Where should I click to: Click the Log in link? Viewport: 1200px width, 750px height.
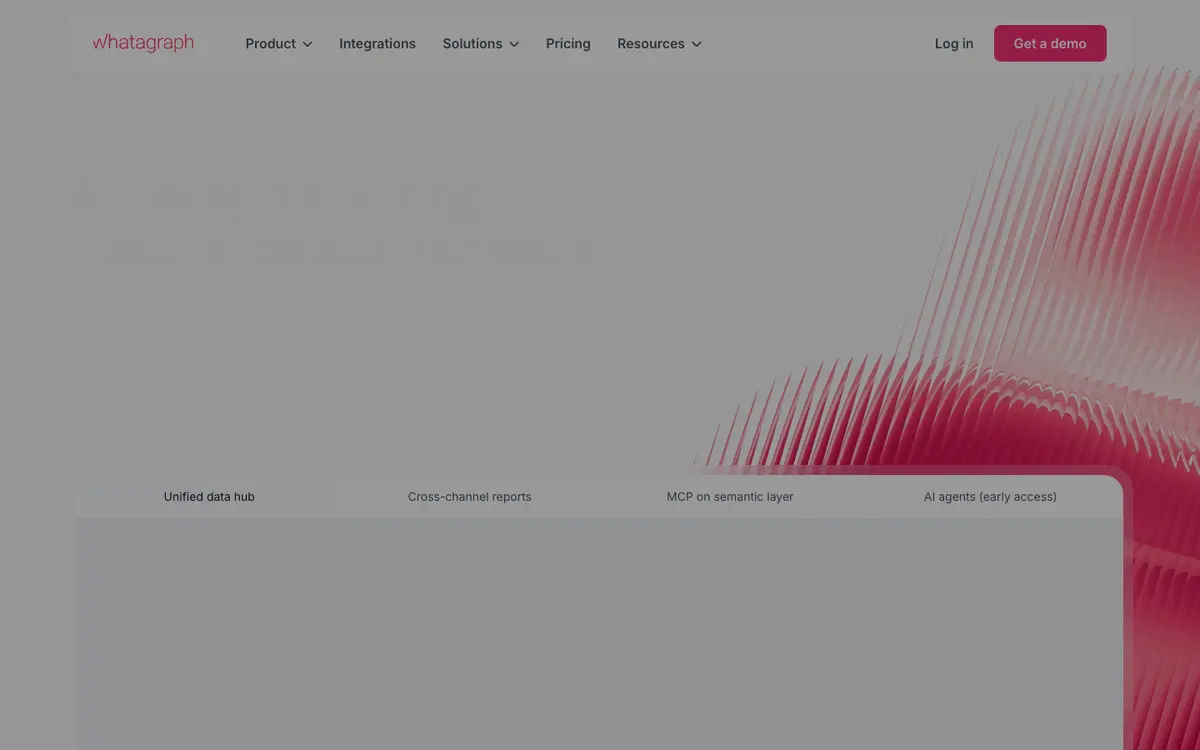coord(954,44)
